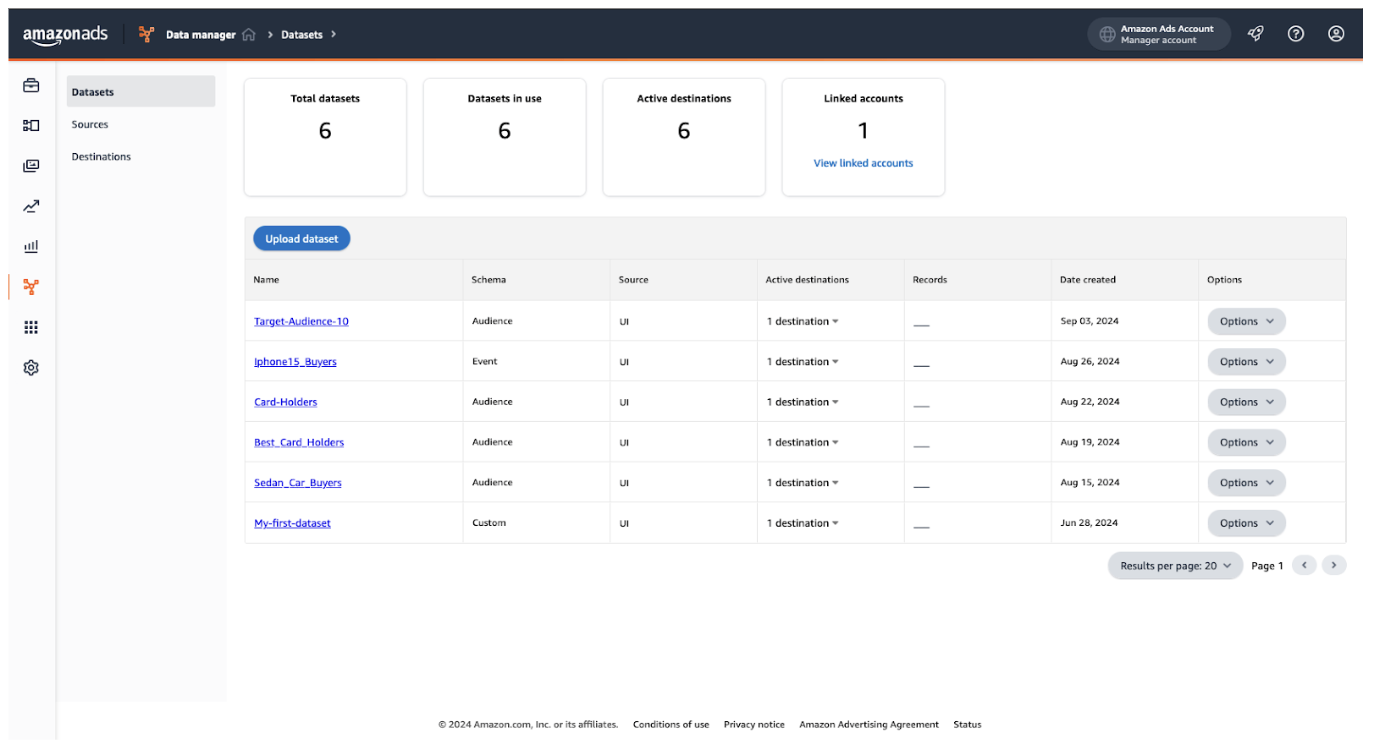Open the Amazon Ads Account selector
Screen dimensions: 1386x746
1159,34
